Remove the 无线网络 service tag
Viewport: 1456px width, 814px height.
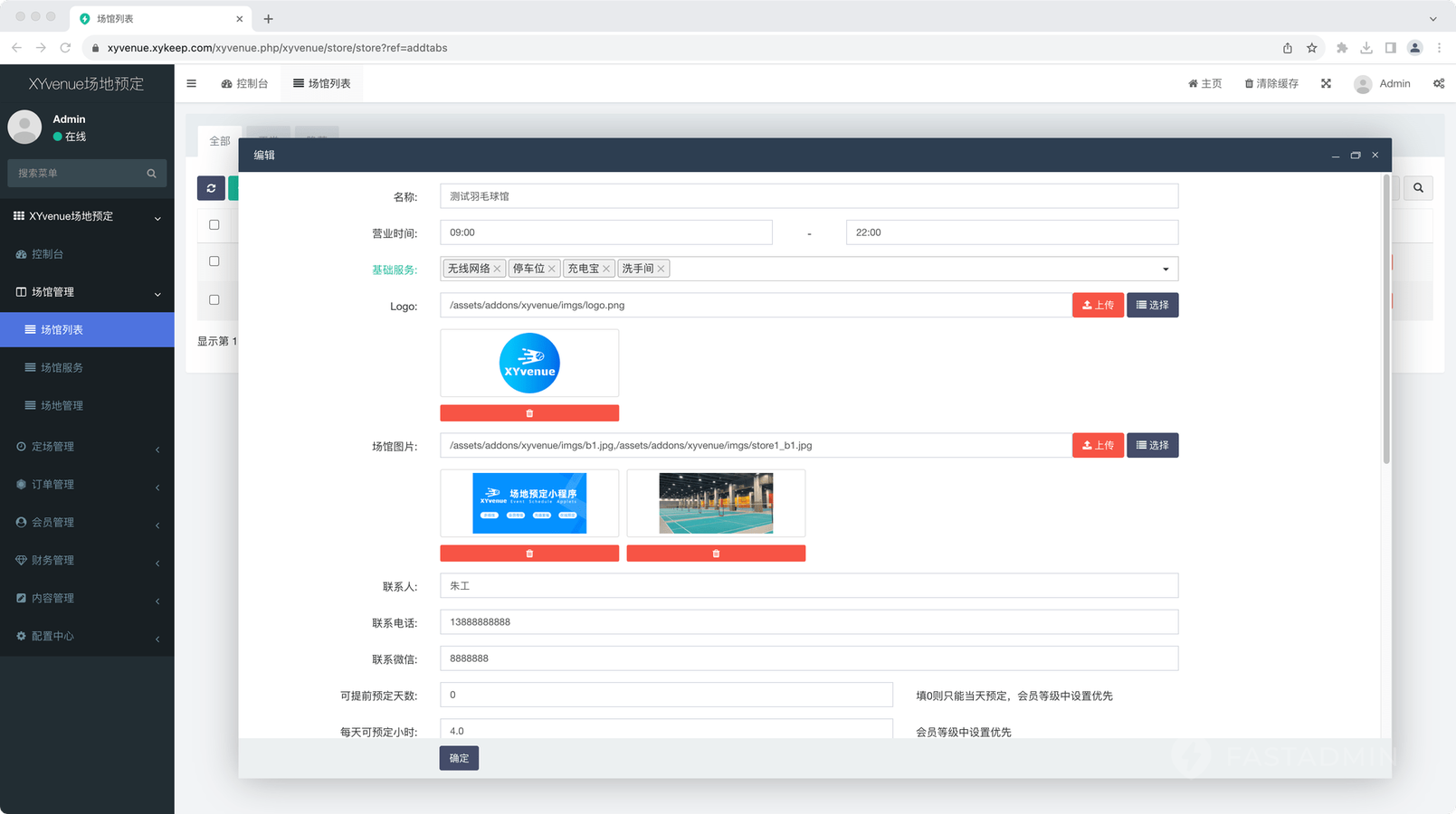497,269
